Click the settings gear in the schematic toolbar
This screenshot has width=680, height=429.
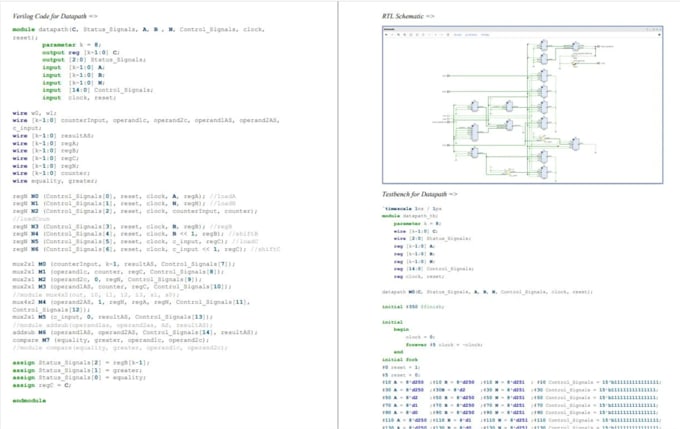(x=659, y=35)
